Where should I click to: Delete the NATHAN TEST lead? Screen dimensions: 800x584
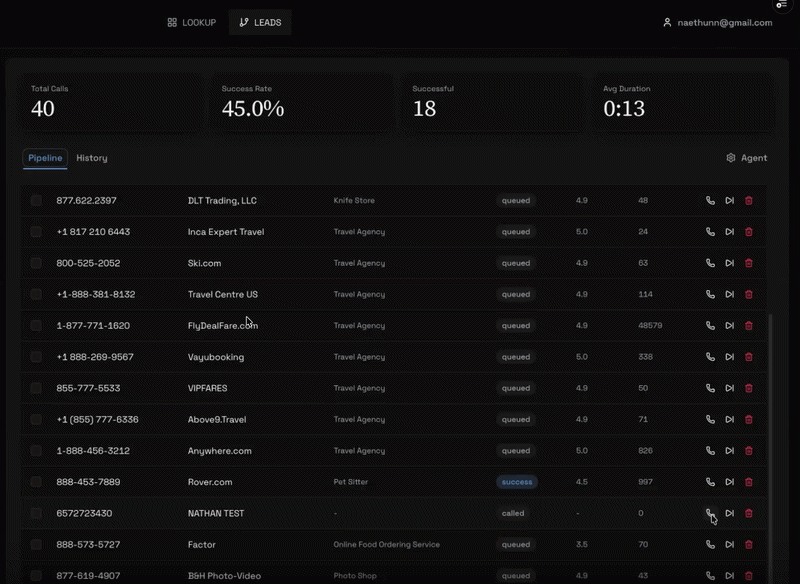[748, 513]
